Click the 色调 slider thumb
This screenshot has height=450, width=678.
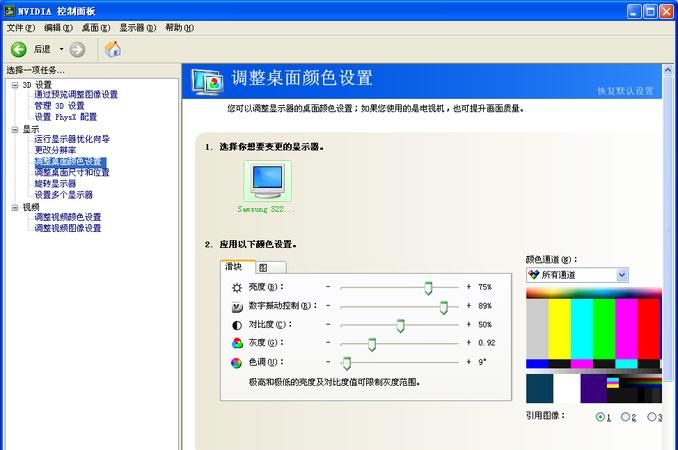tap(346, 363)
